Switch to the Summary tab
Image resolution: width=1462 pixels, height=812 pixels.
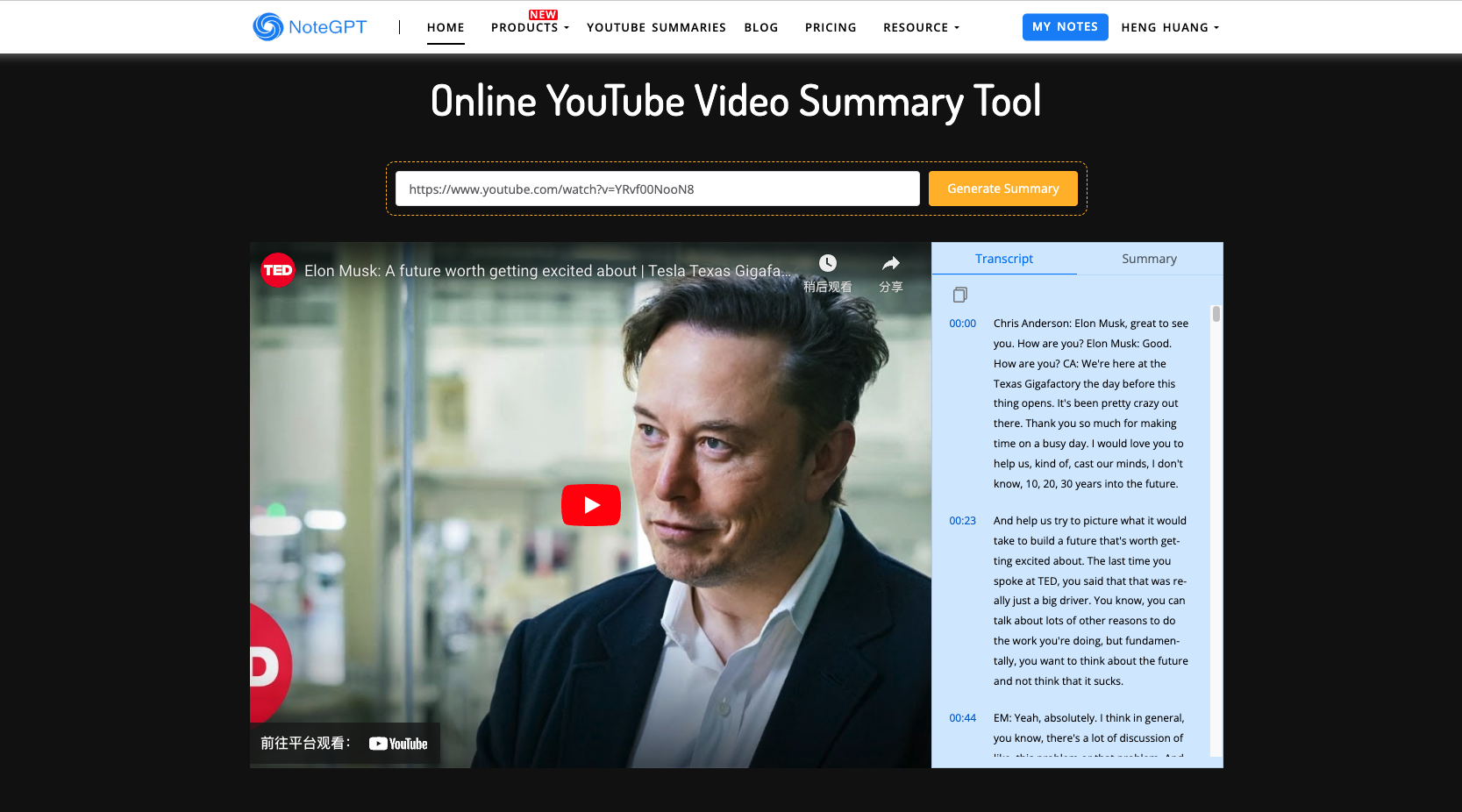click(x=1149, y=259)
